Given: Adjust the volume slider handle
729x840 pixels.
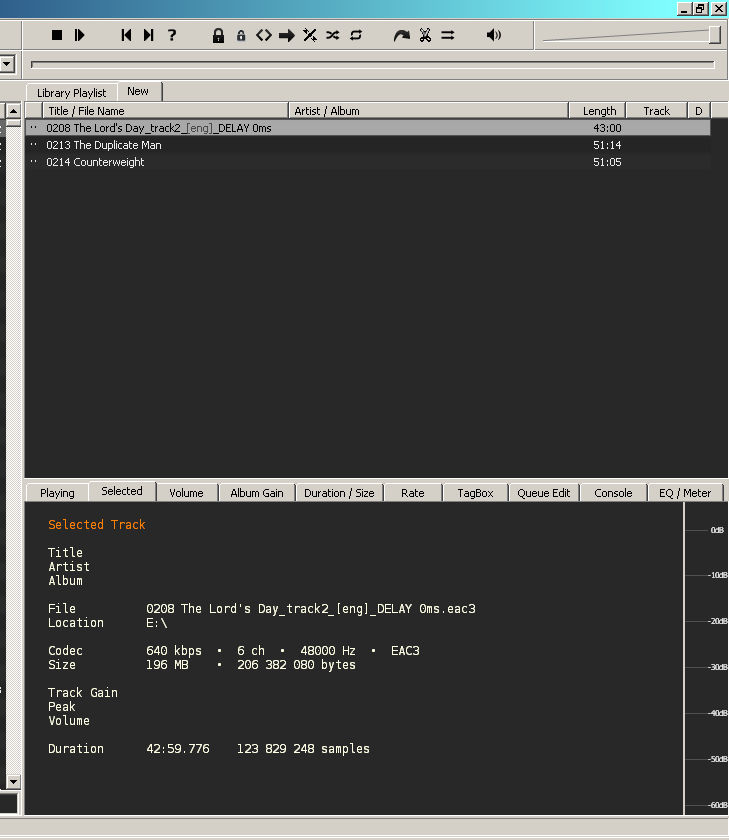Looking at the screenshot, I should pos(715,35).
